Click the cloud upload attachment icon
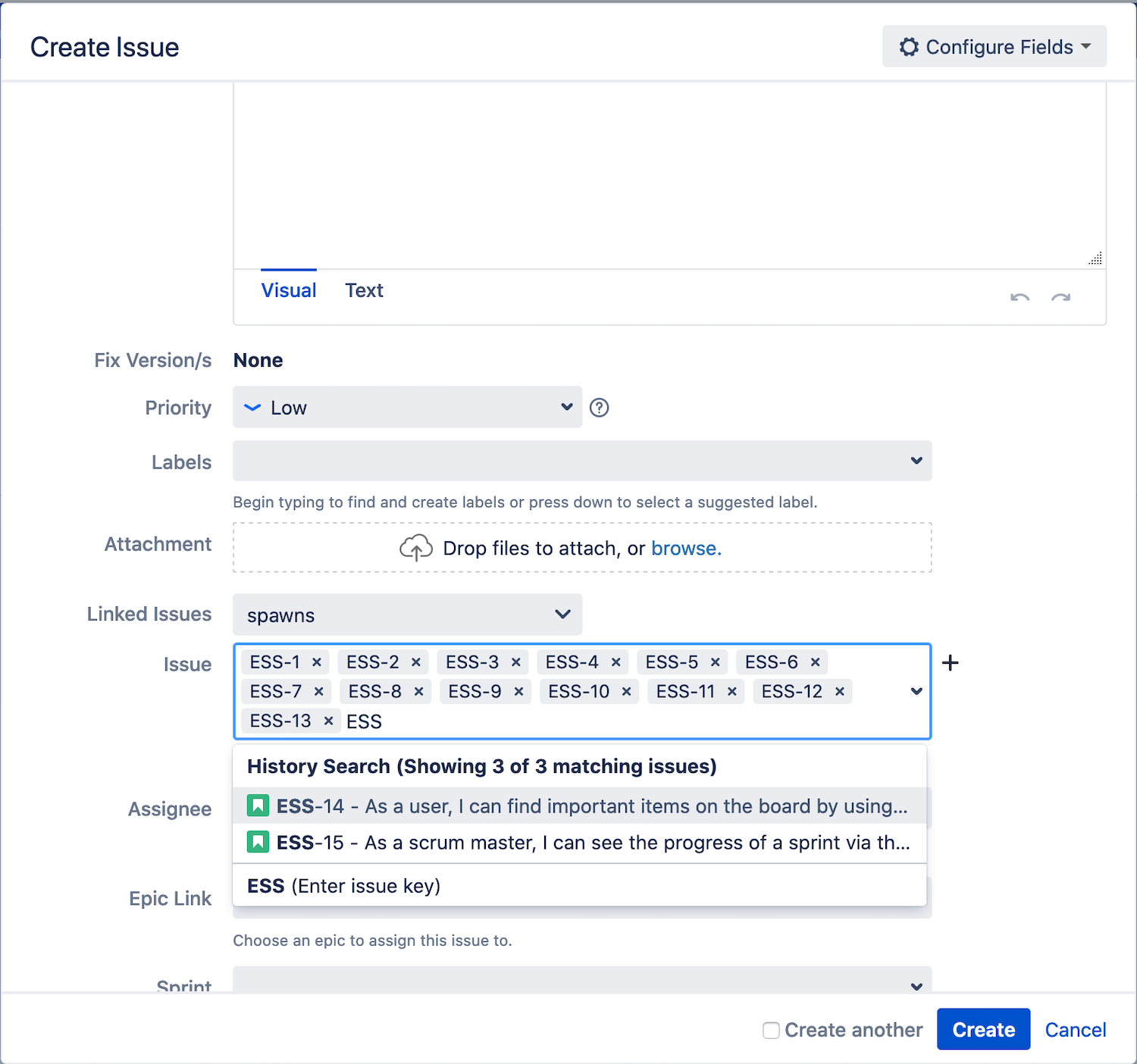 [x=416, y=547]
